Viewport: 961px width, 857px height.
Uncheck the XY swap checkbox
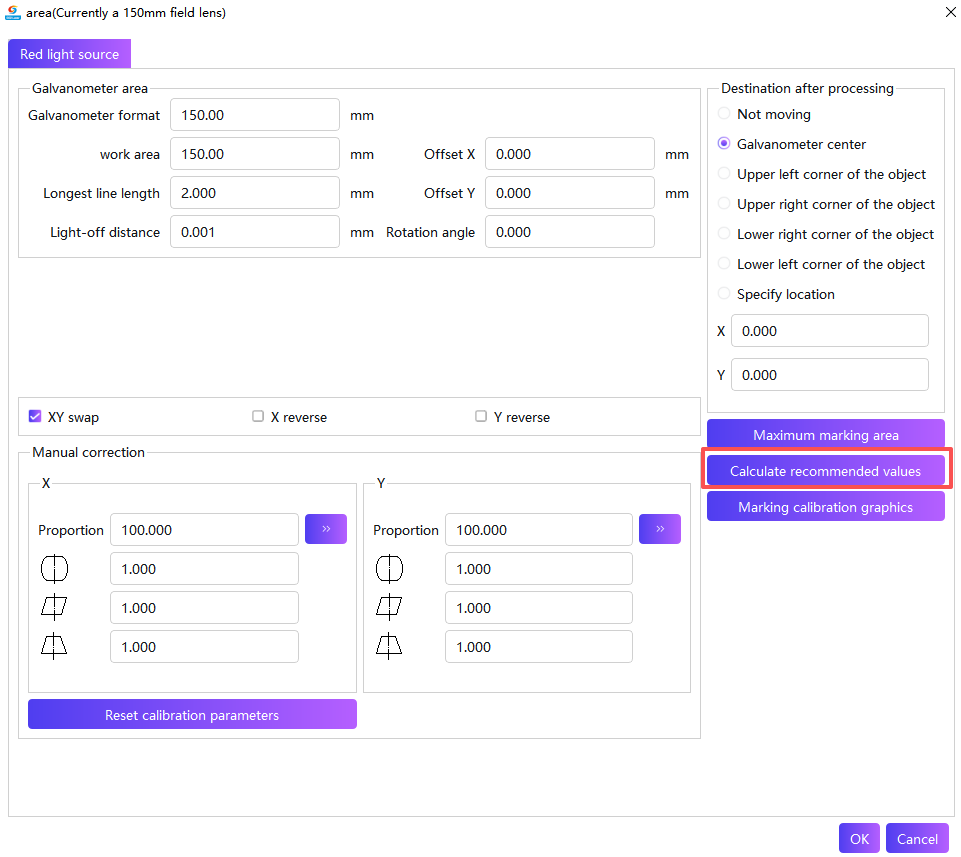click(35, 417)
